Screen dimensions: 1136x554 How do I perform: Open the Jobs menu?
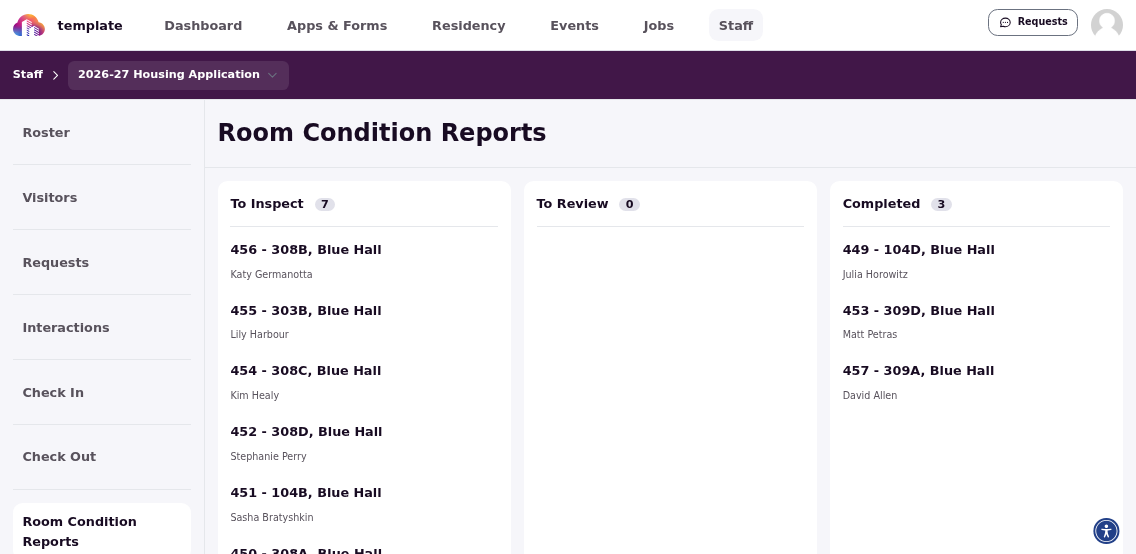tap(659, 25)
